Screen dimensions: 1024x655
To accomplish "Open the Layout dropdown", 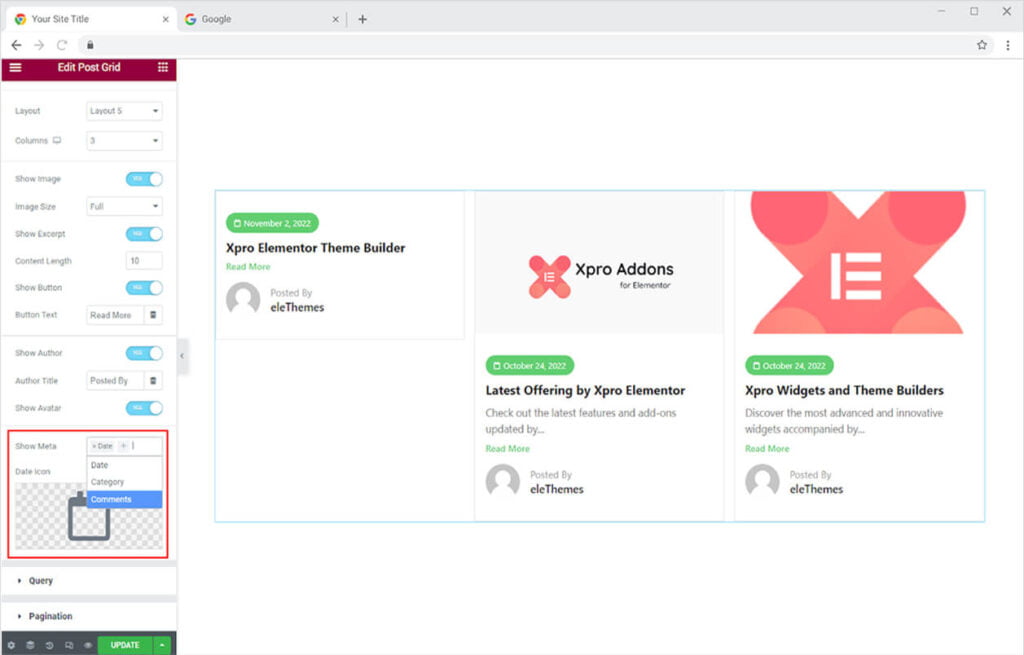I will point(125,111).
